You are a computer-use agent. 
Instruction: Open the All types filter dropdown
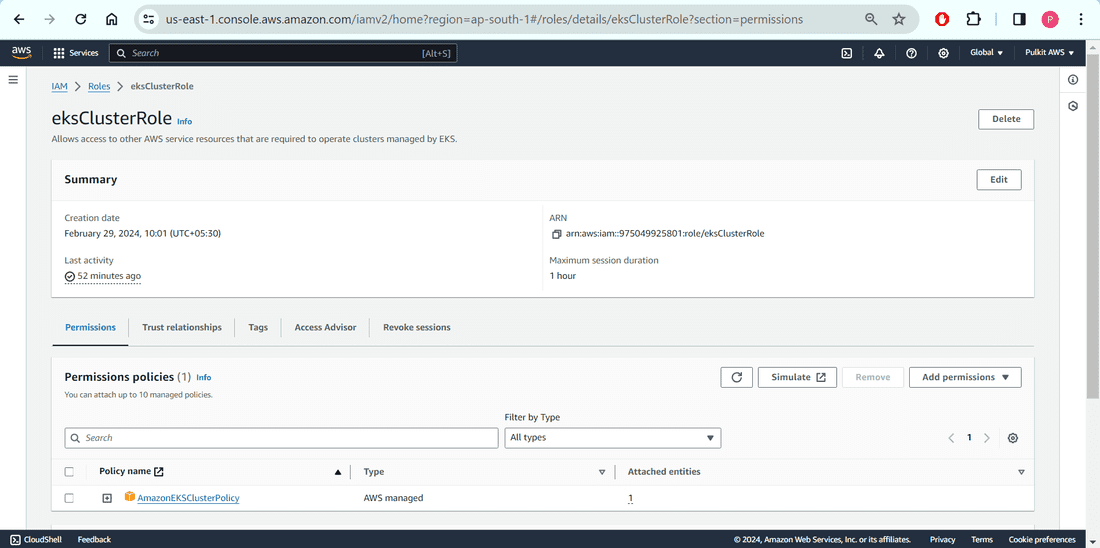(612, 438)
